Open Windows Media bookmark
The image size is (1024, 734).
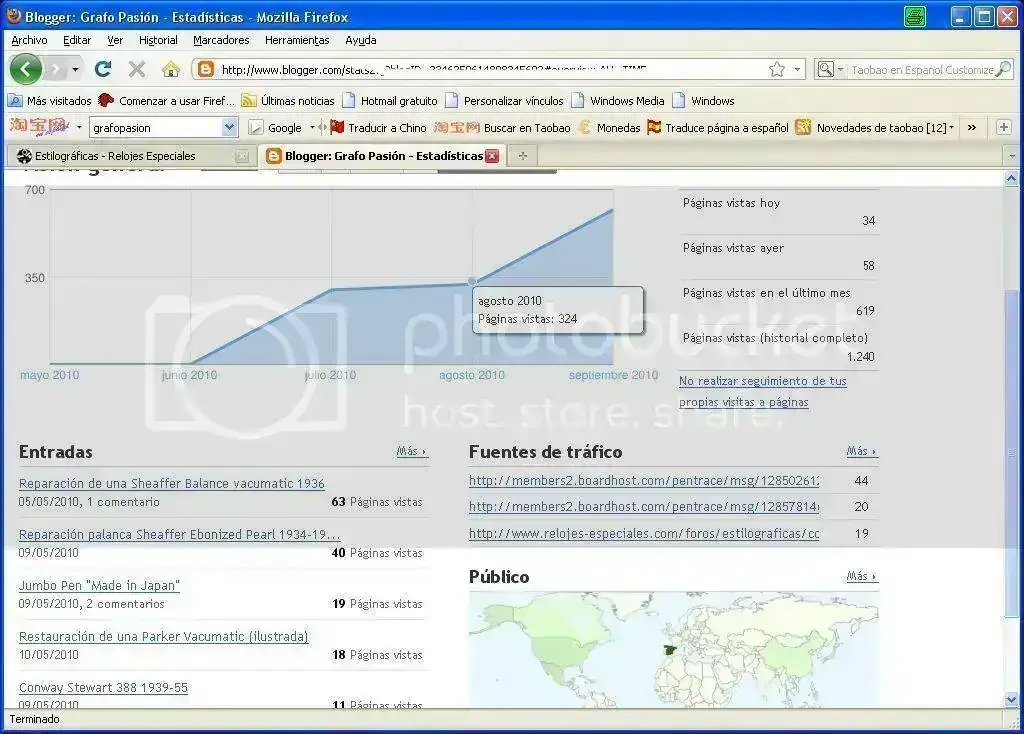pos(618,101)
